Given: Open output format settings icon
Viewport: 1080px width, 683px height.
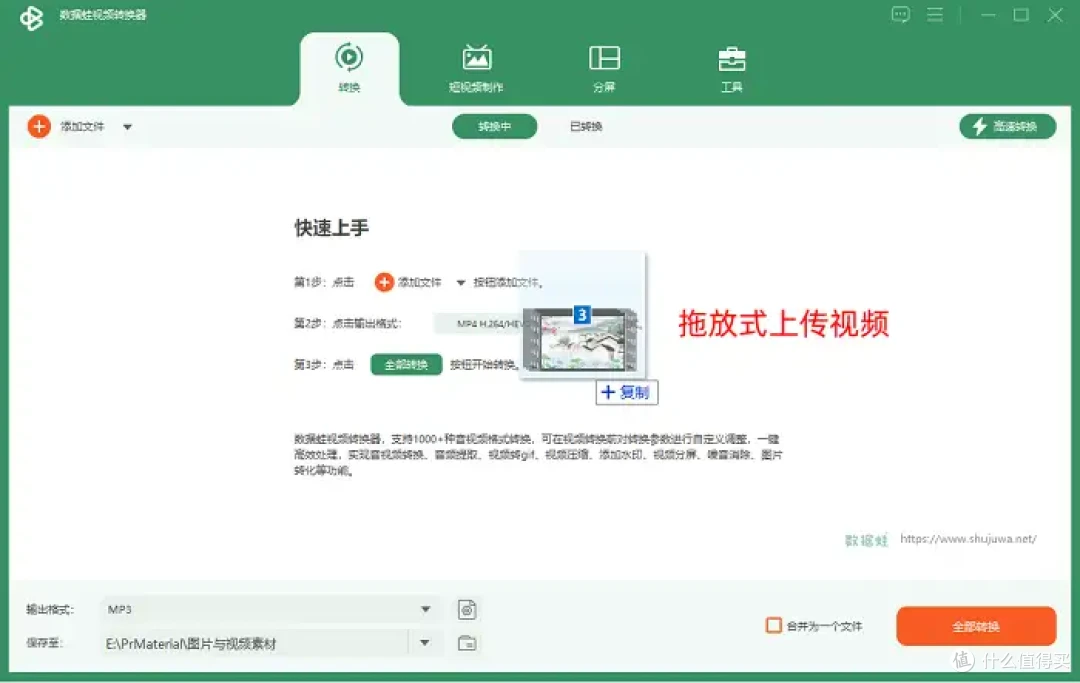Looking at the screenshot, I should [x=467, y=609].
